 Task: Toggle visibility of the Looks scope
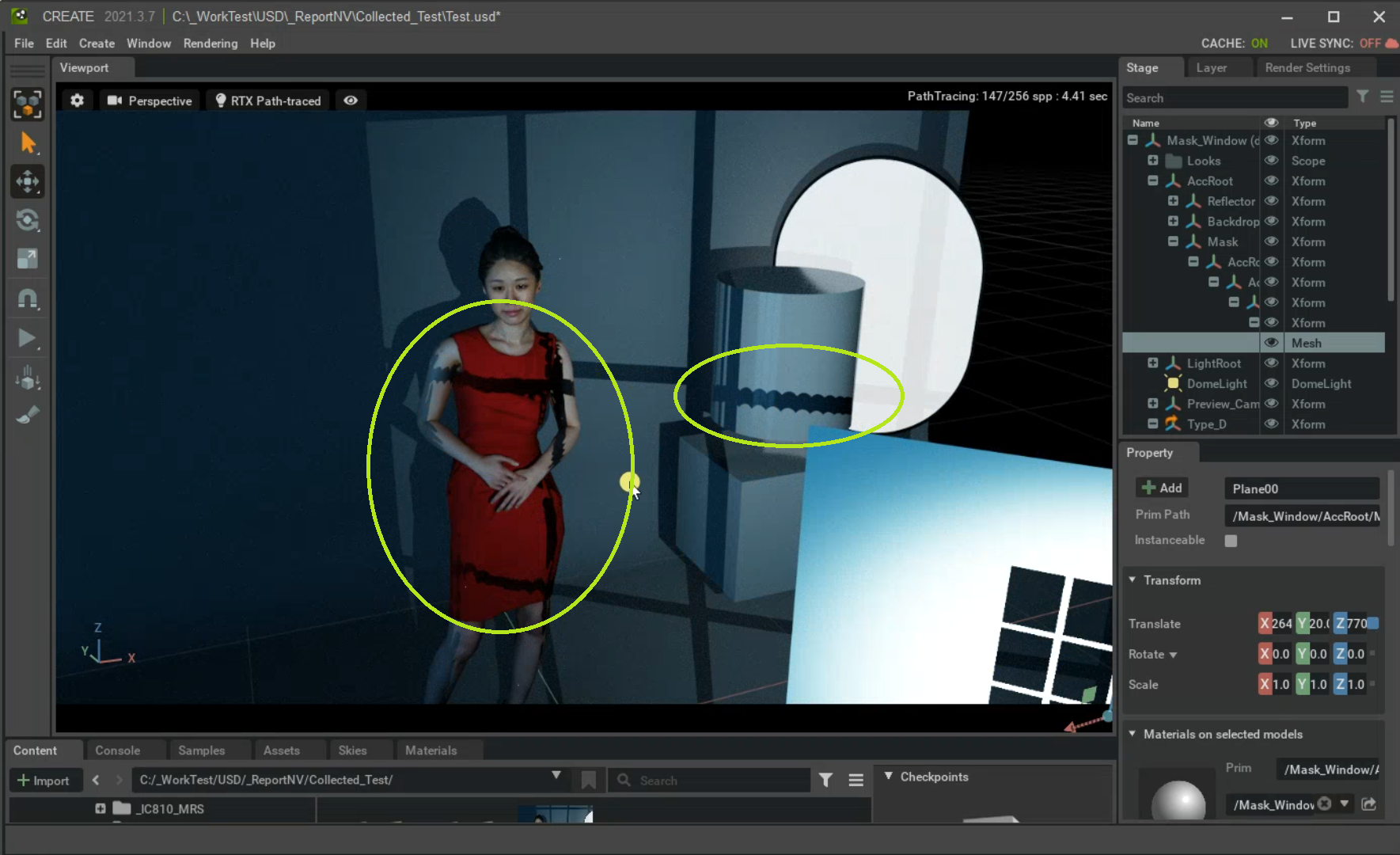point(1271,161)
